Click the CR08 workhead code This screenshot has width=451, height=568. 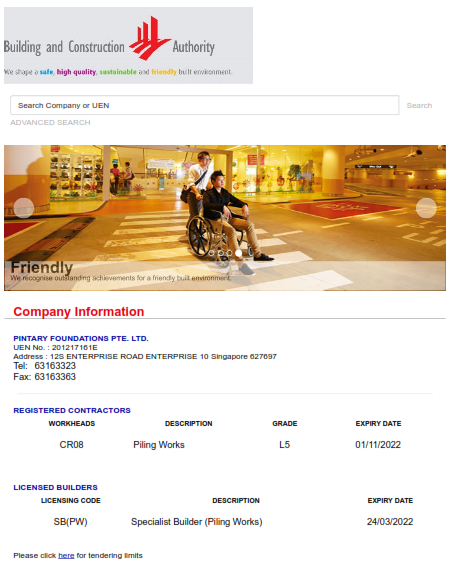click(71, 445)
